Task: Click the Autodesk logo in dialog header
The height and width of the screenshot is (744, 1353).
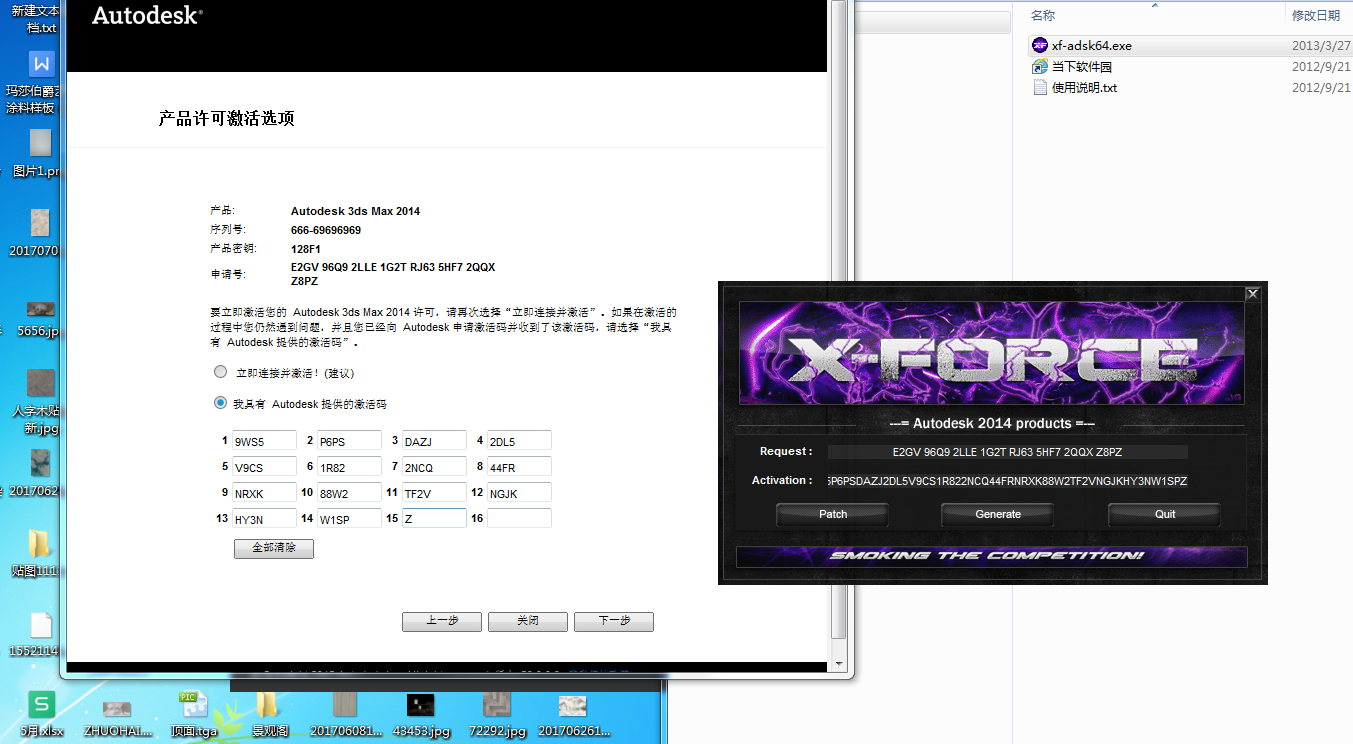Action: 147,16
